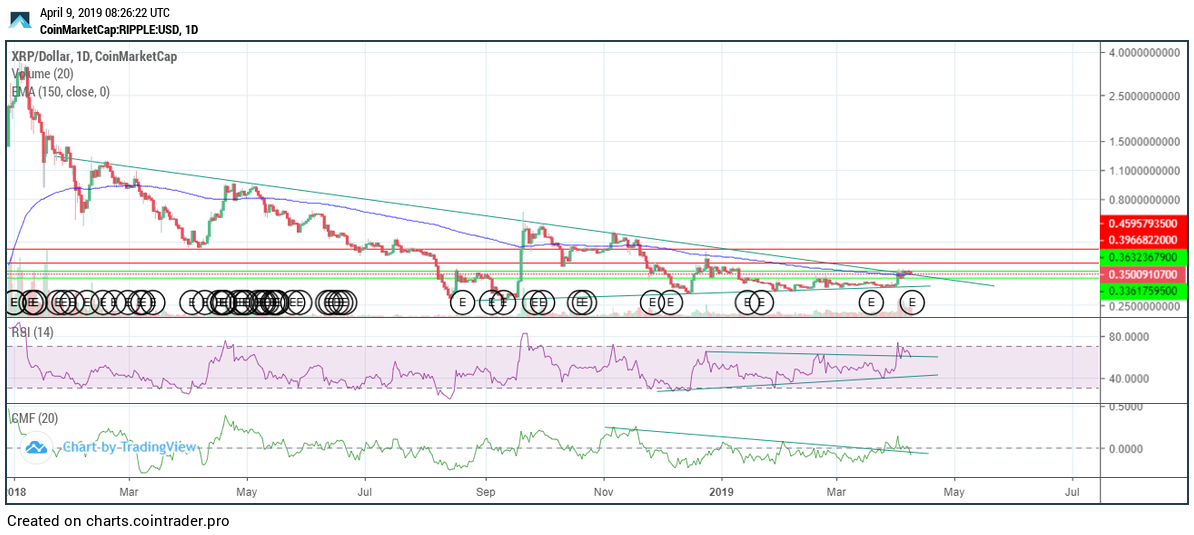Select the XRP/Dollar, 1D, CoinMarketCap title
The width and height of the screenshot is (1194, 535).
click(x=94, y=57)
